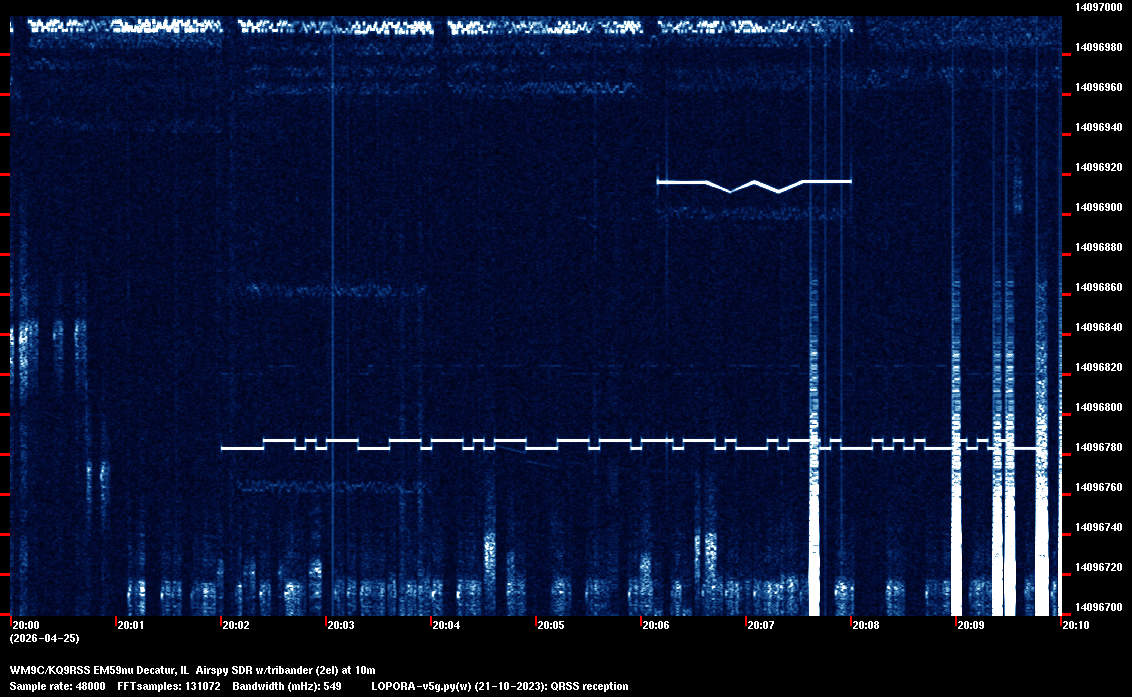The width and height of the screenshot is (1132, 697).
Task: Click the 20:06 time label
Action: (x=656, y=625)
